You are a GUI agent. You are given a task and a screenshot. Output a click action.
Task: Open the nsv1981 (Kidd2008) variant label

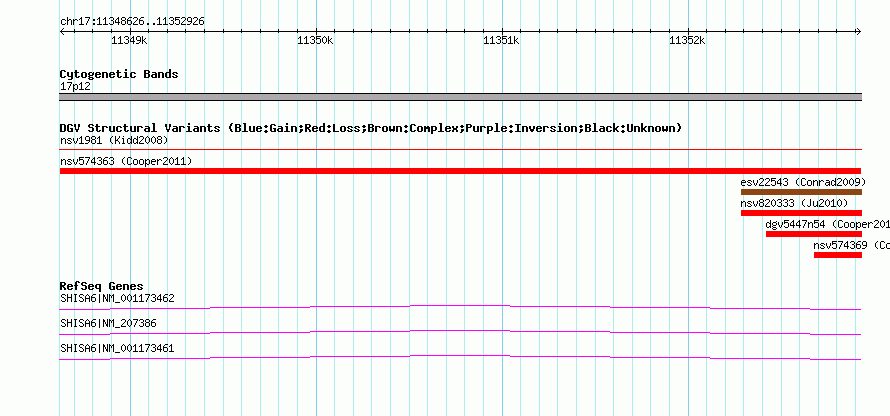(114, 140)
